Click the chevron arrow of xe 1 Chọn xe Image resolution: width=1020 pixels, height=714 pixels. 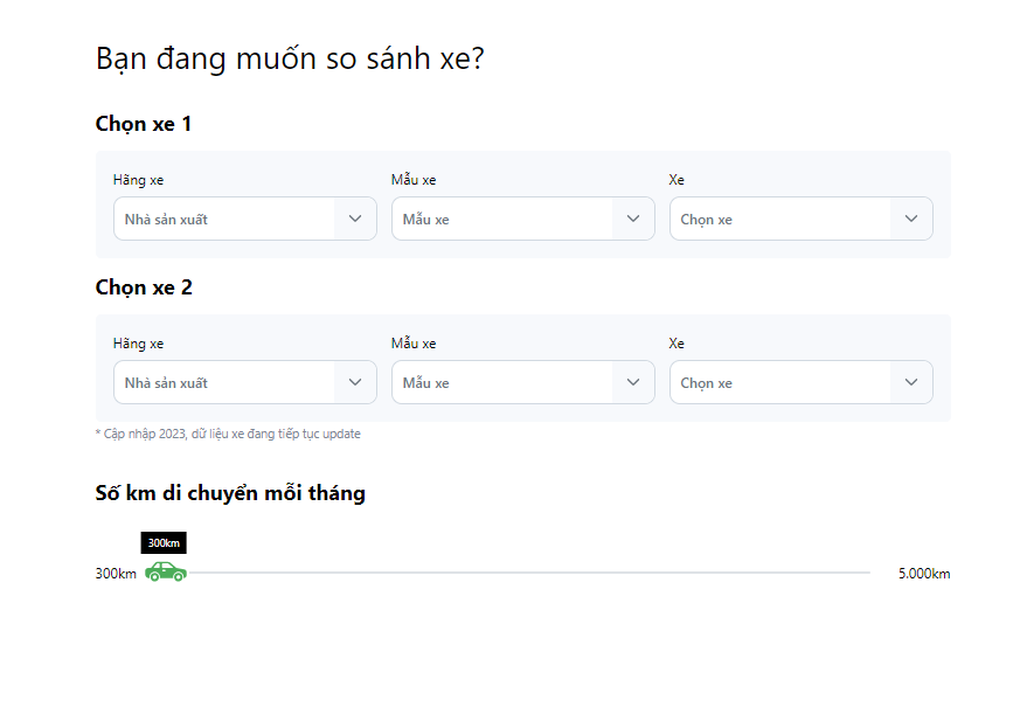[911, 218]
